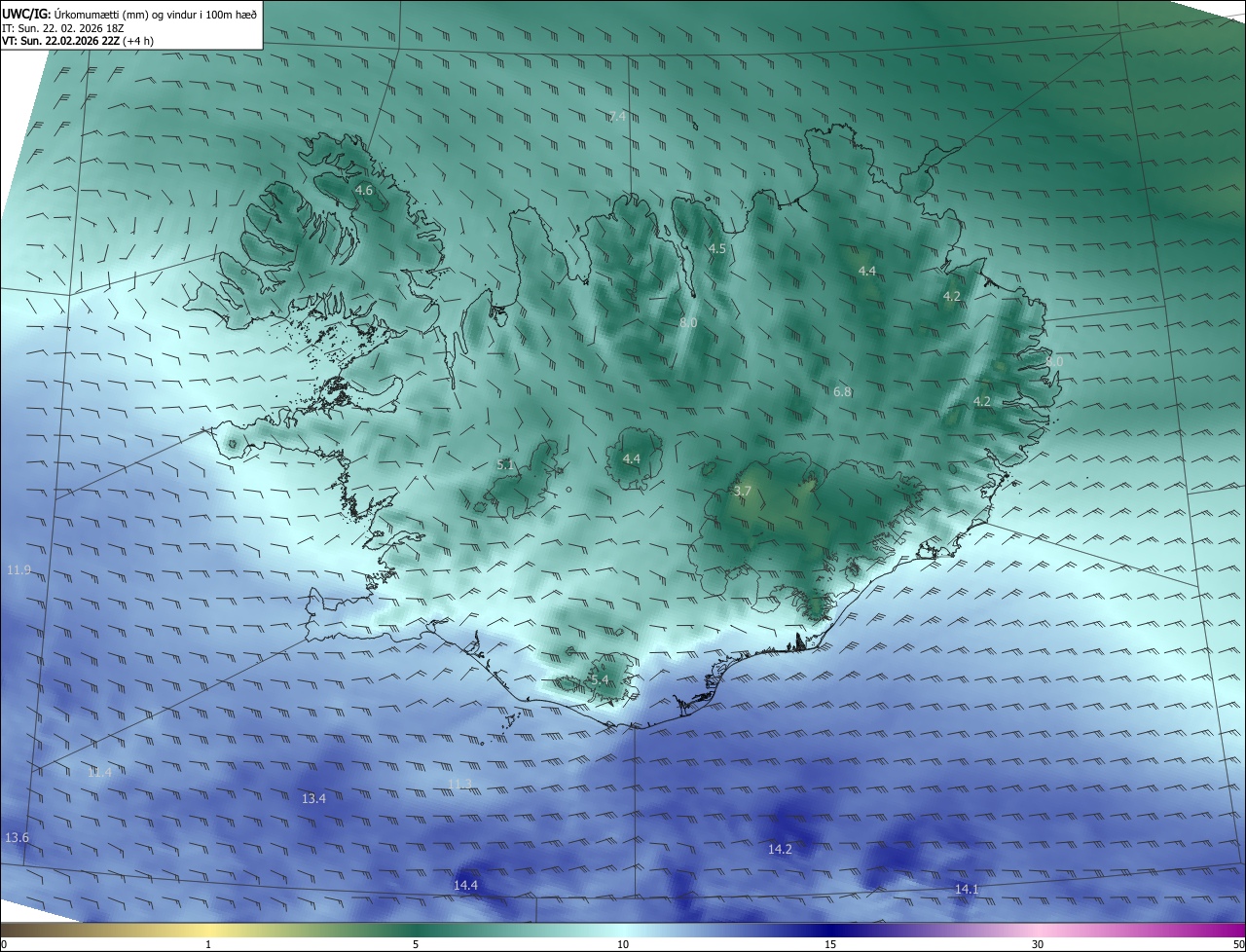Image resolution: width=1246 pixels, height=952 pixels.
Task: Click the 13.6 value on the map
Action: 18,837
